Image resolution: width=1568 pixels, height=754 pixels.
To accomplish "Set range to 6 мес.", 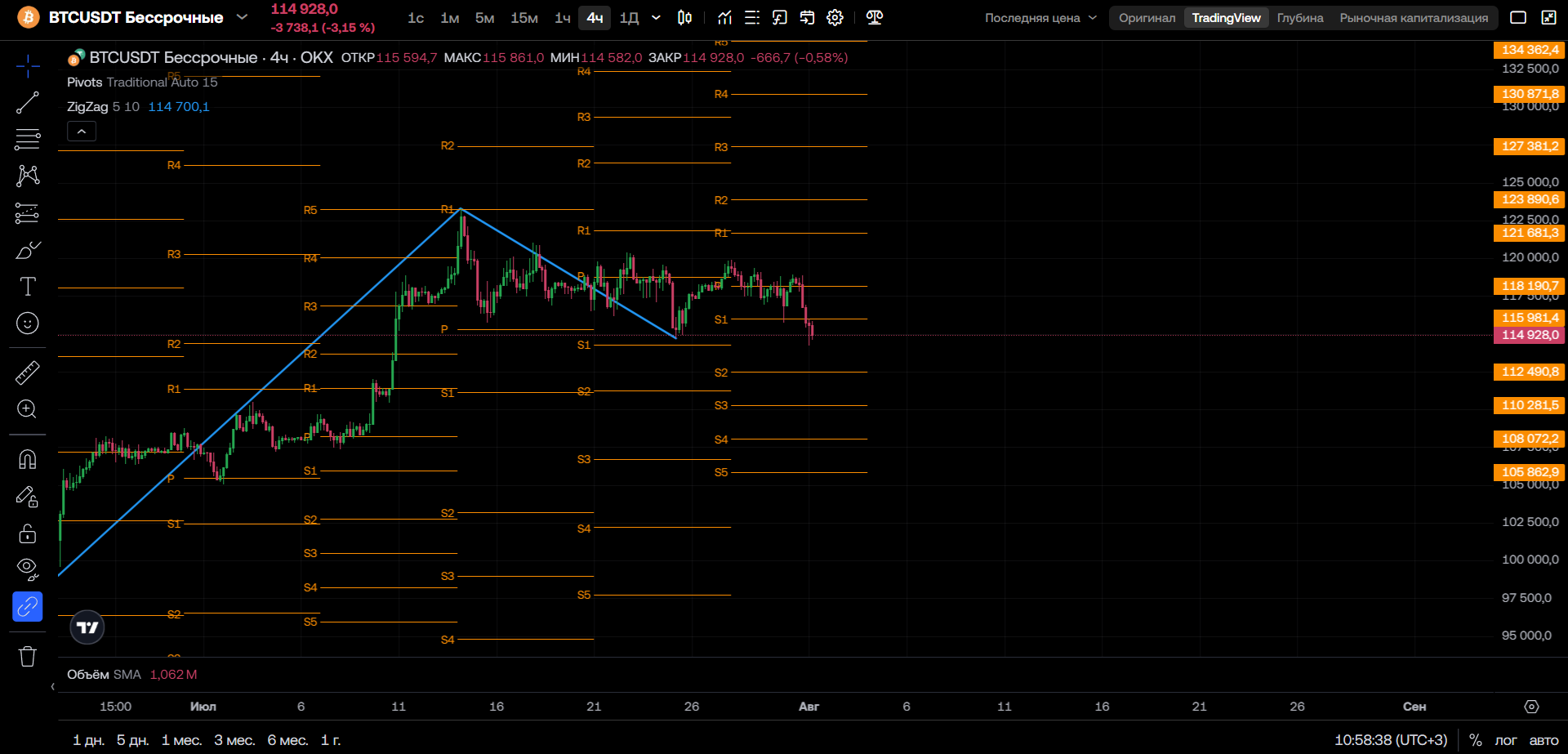I will [287, 740].
